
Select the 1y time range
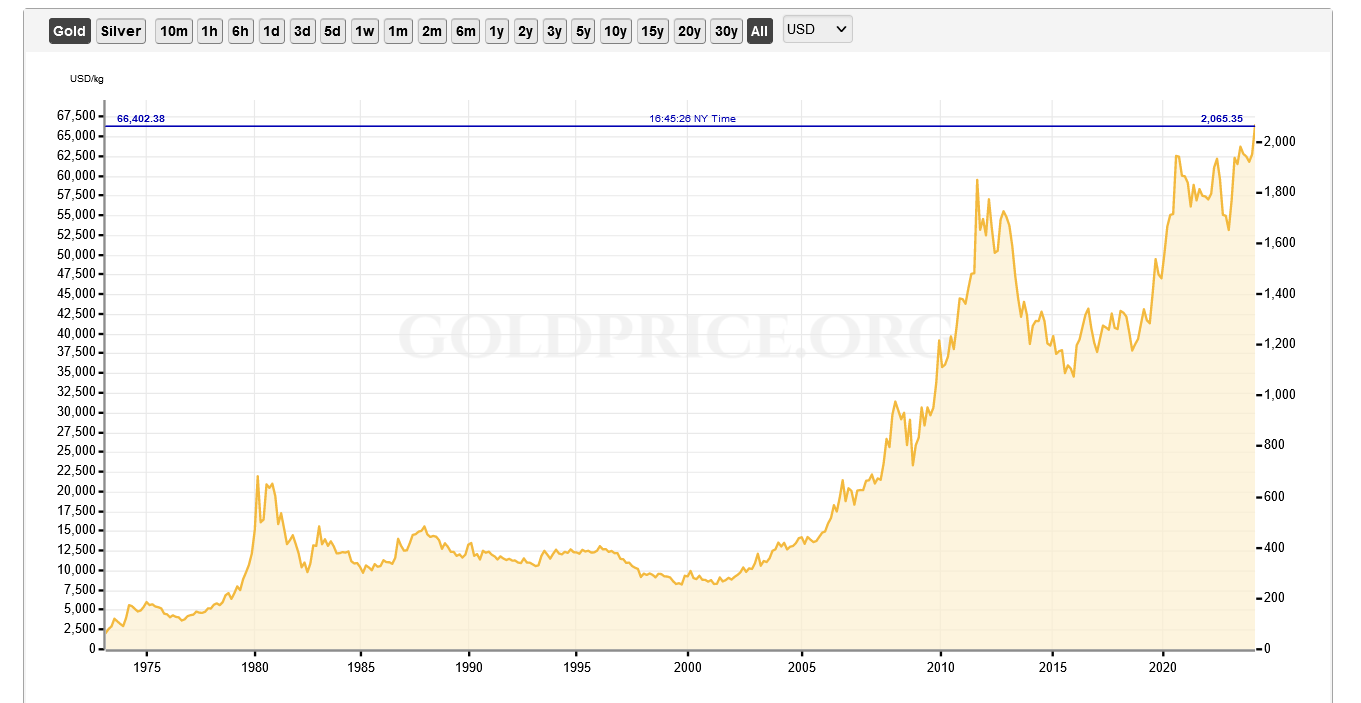pos(496,31)
